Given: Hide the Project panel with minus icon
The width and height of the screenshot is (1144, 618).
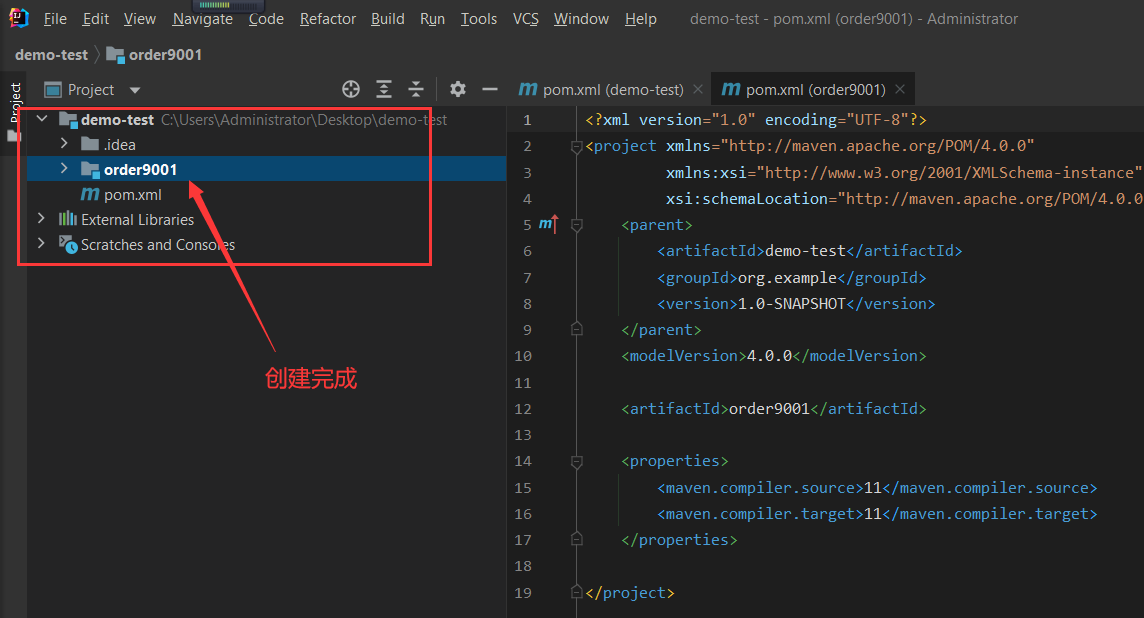Looking at the screenshot, I should pyautogui.click(x=490, y=89).
